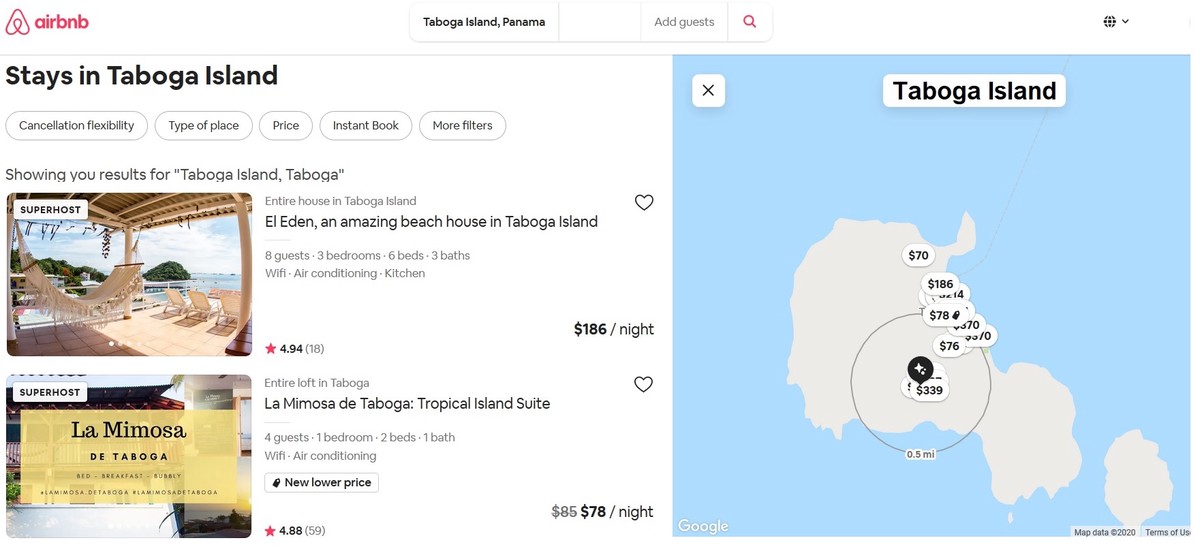Open the globe language selector

pos(1116,22)
